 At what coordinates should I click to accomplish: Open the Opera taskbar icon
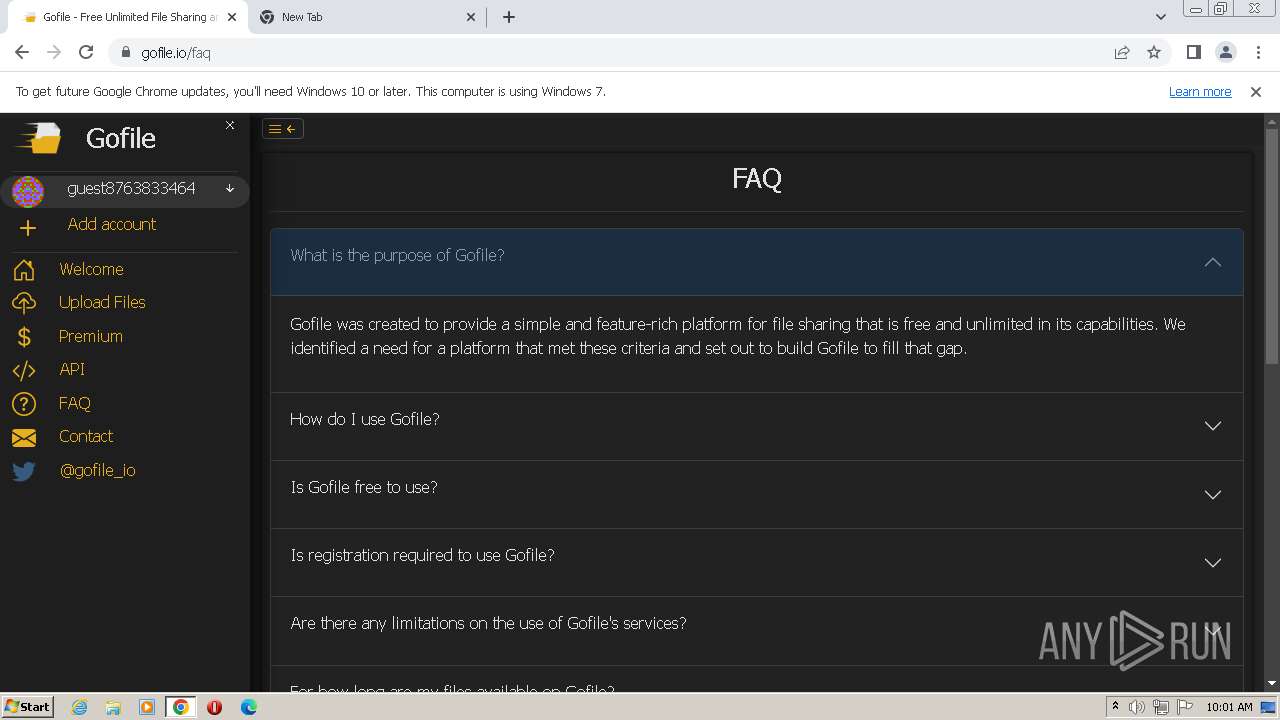[x=215, y=707]
